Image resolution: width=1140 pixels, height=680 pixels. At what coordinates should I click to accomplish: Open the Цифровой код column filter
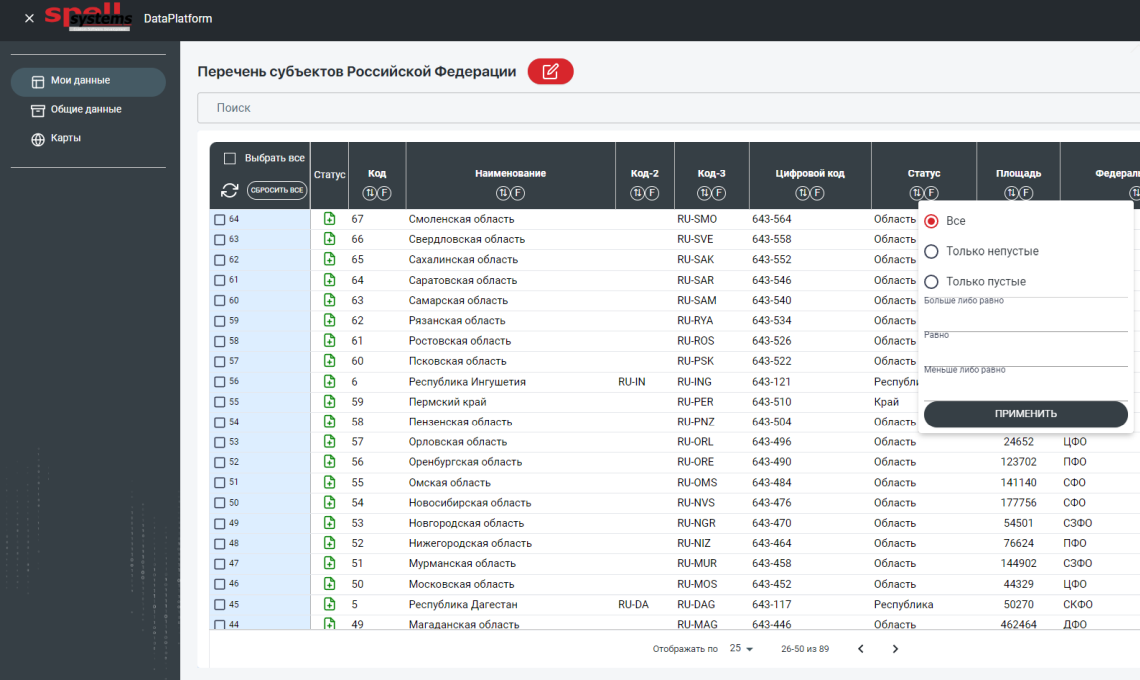click(816, 193)
